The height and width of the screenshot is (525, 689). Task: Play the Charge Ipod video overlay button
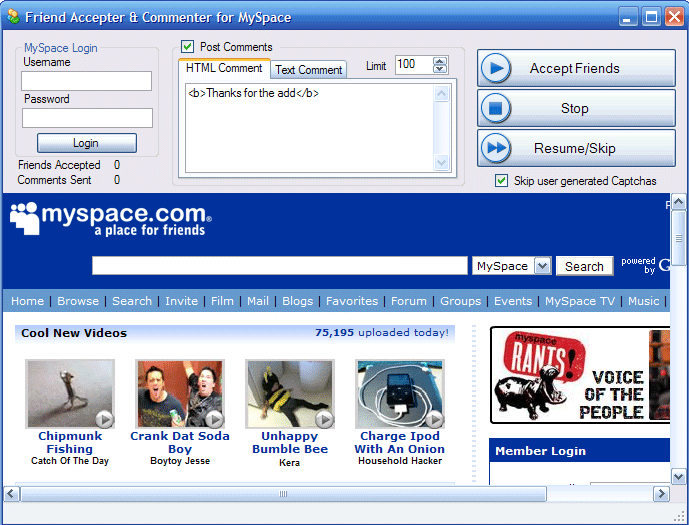click(435, 420)
